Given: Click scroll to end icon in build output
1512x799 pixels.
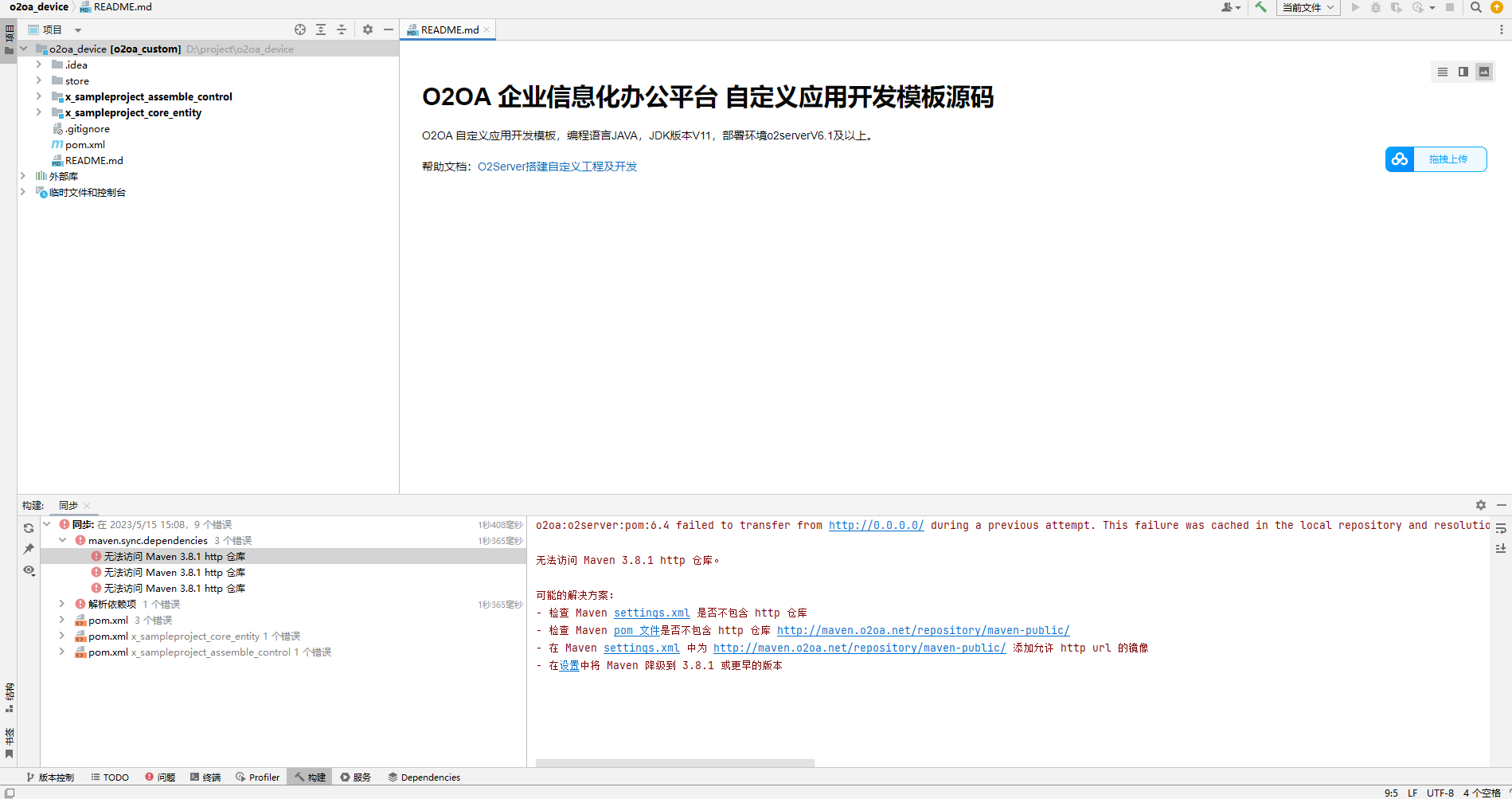Looking at the screenshot, I should tap(1501, 549).
